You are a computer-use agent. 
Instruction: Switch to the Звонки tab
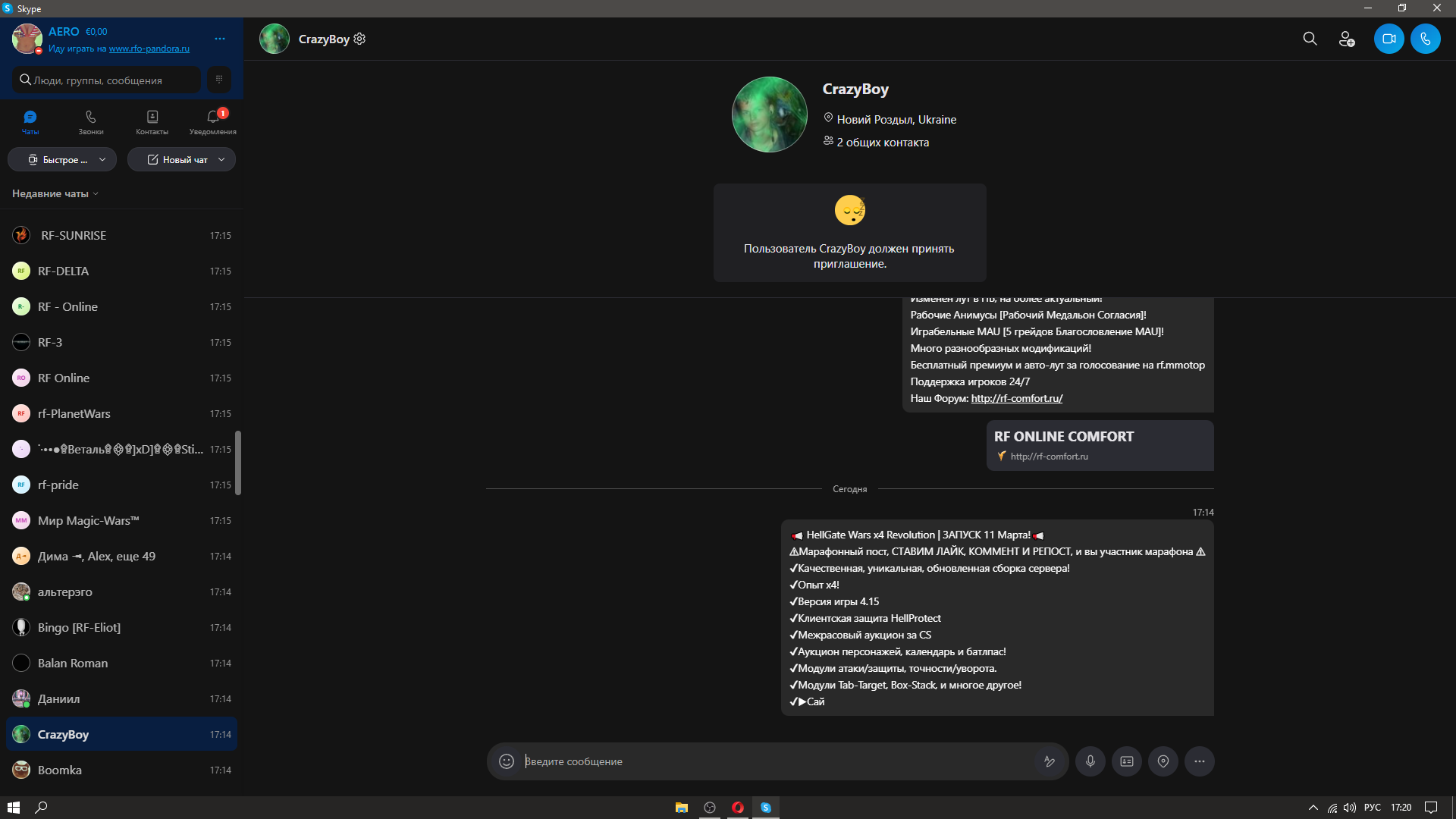coord(91,121)
